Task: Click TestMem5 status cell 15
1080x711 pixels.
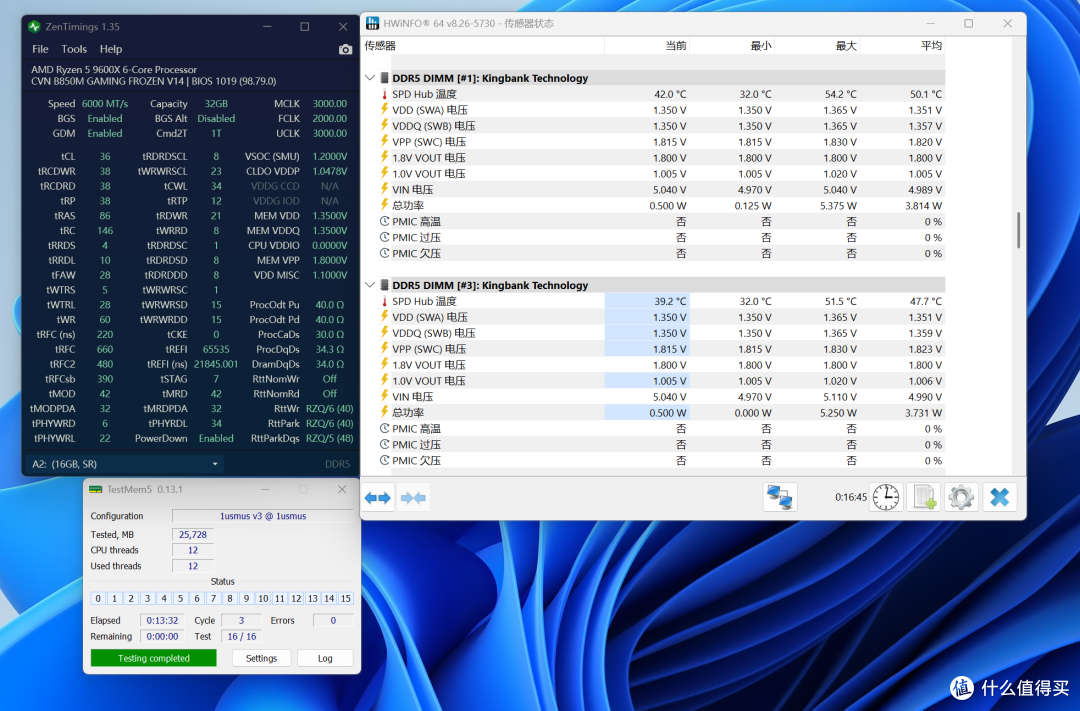Action: coord(346,598)
